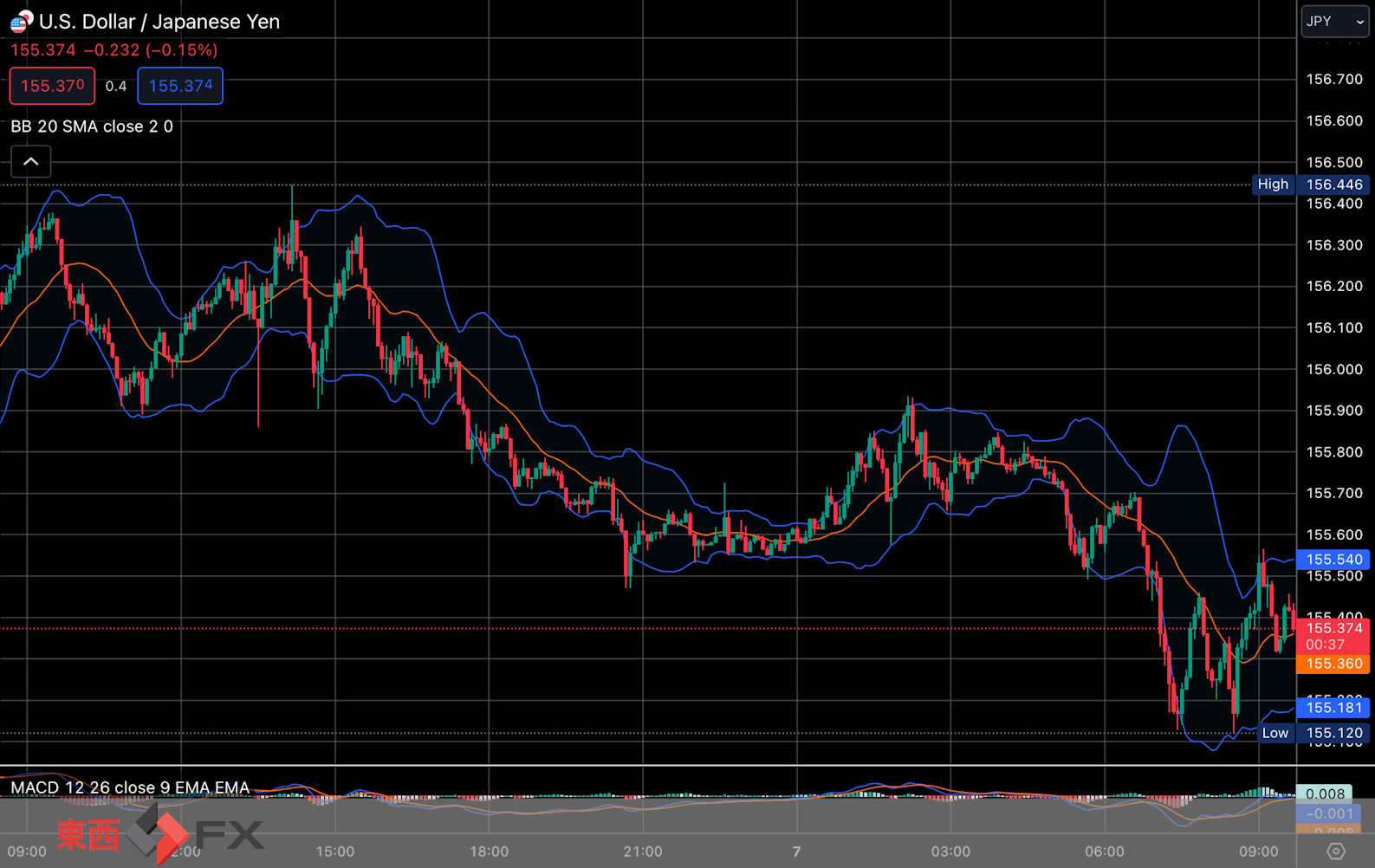Viewport: 1375px width, 868px height.
Task: Click the Low 155.120 price label
Action: coord(1313,733)
